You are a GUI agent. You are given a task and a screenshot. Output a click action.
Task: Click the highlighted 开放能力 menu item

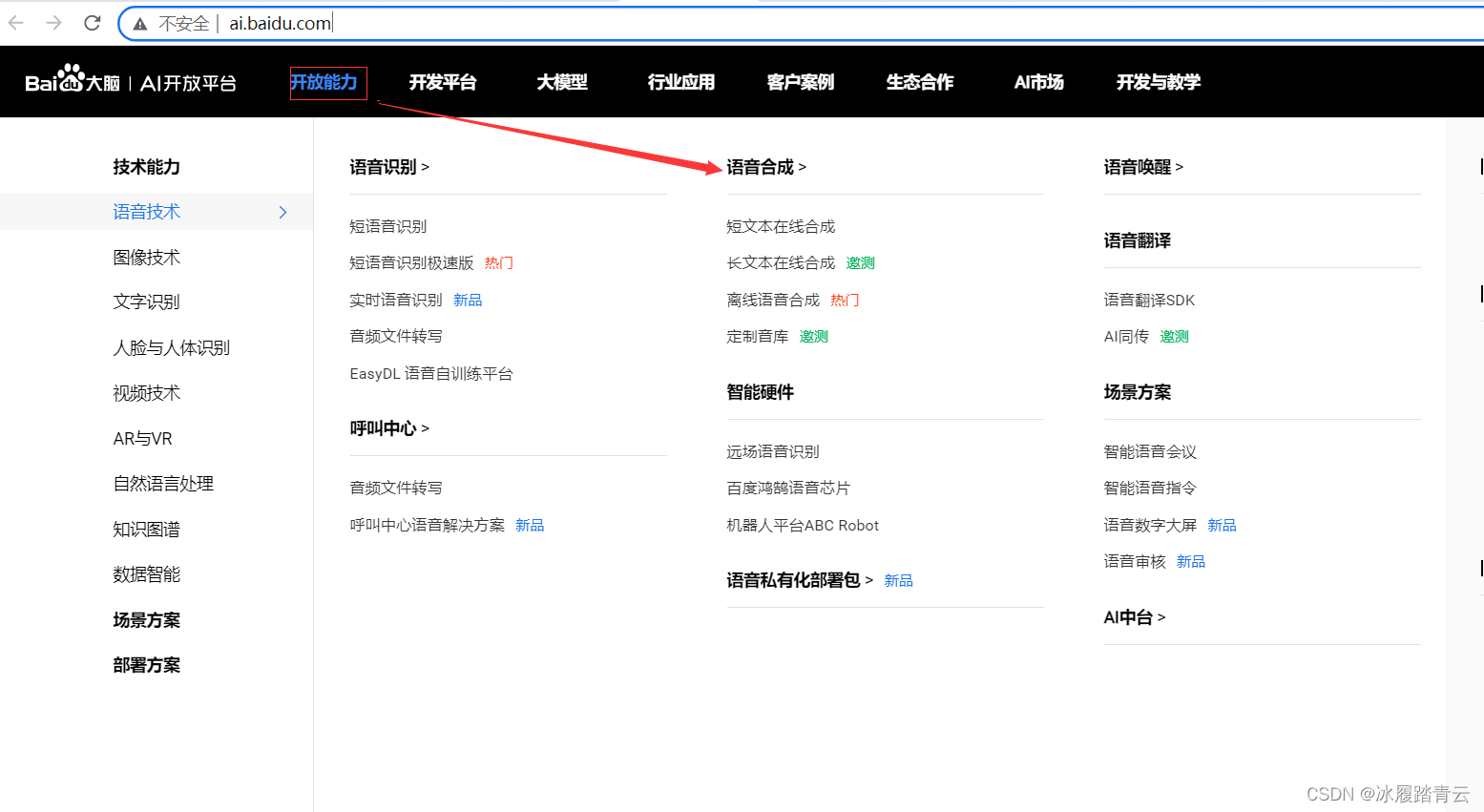coord(326,82)
